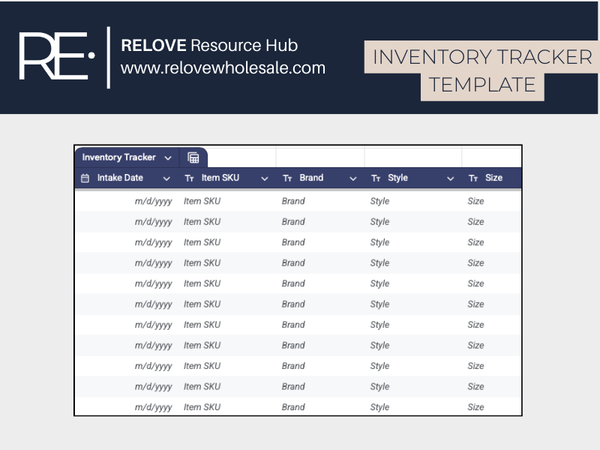Expand the Inventory Tracker table name dropdown
The height and width of the screenshot is (450, 600).
[167, 158]
